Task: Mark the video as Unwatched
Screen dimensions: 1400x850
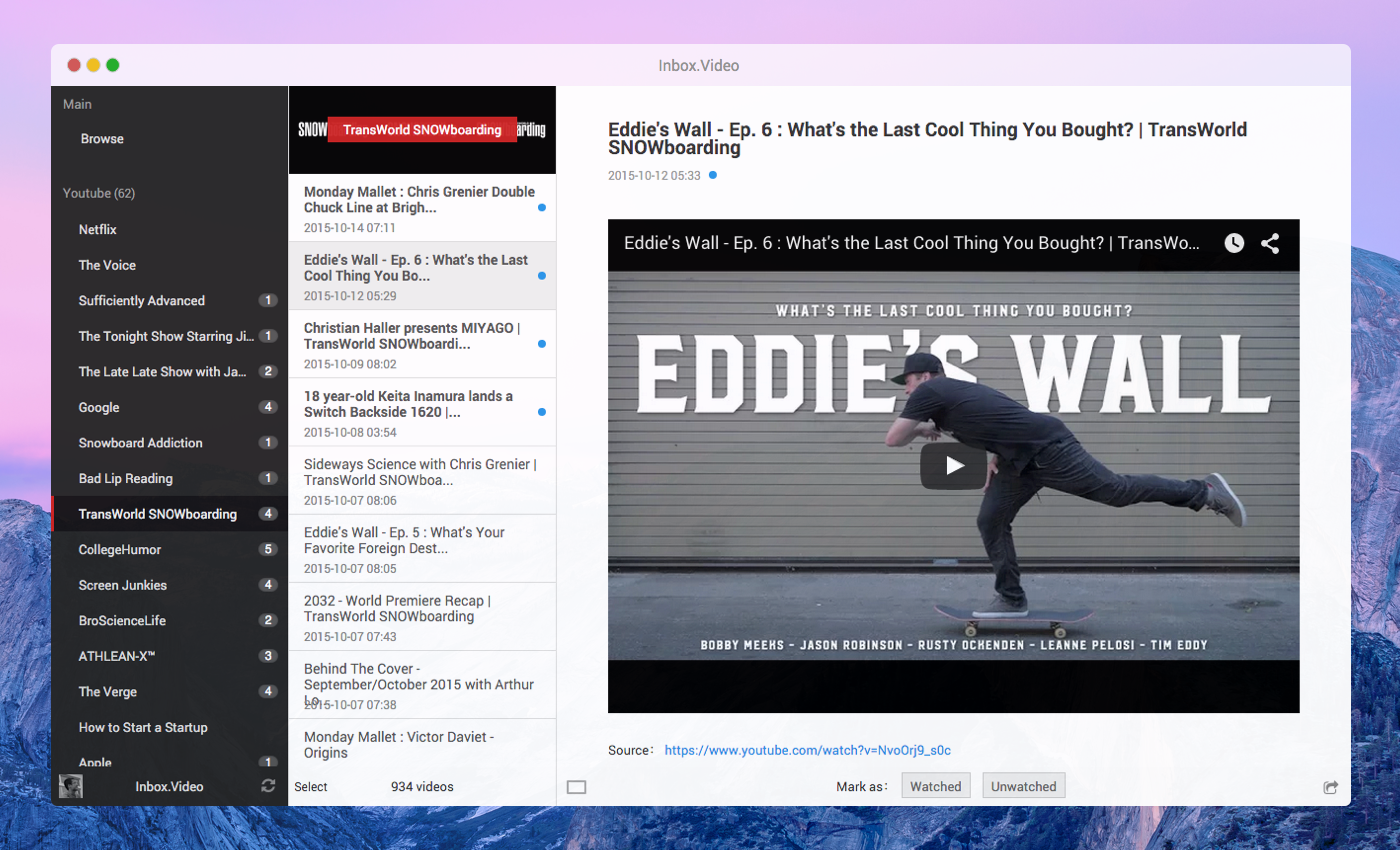Action: coord(1024,786)
